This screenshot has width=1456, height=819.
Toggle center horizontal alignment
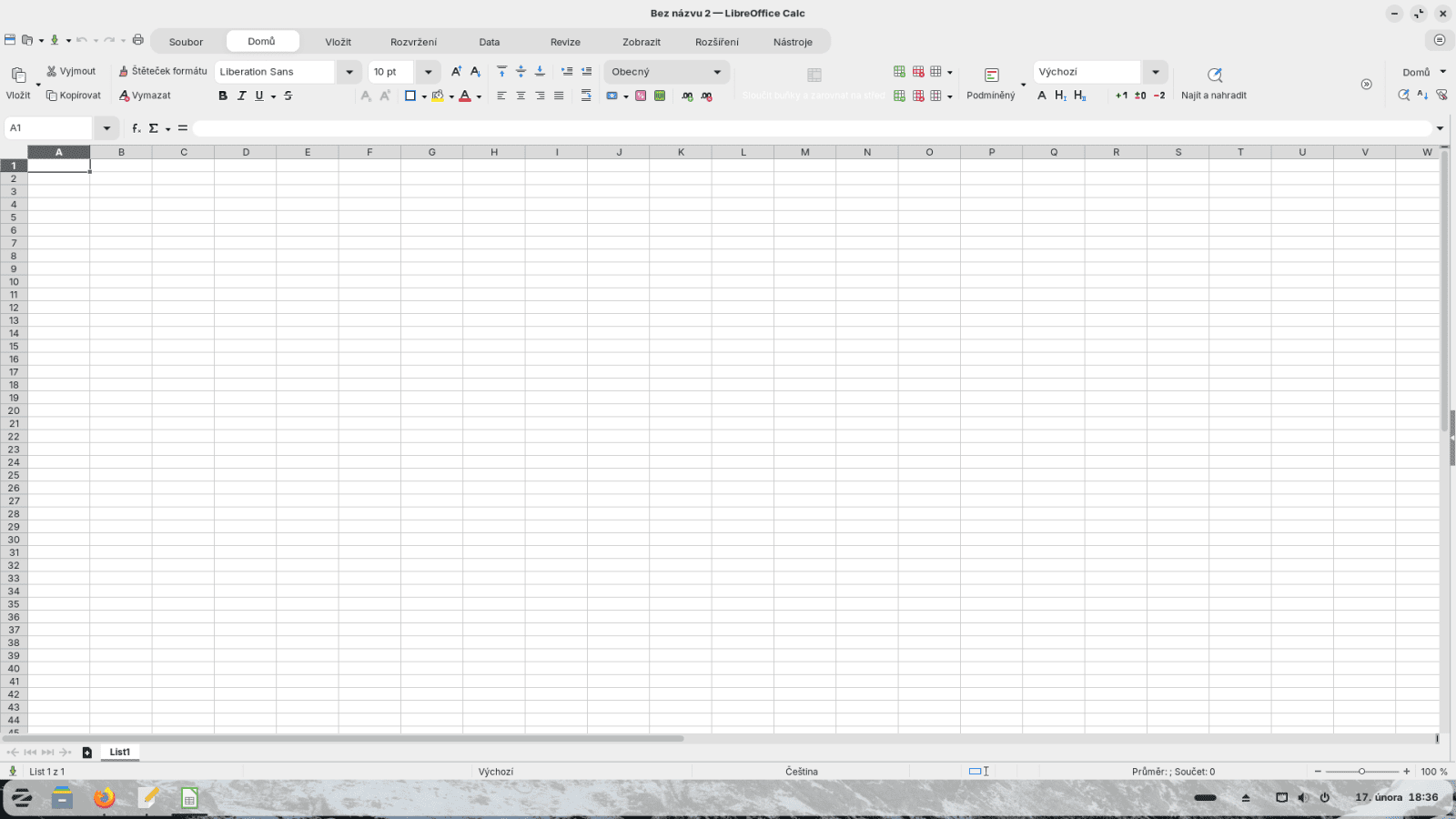coord(521,96)
